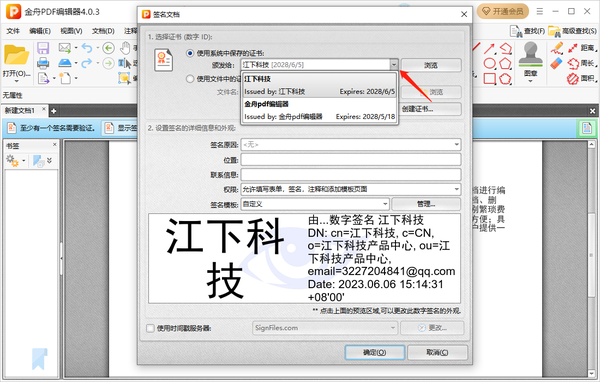Click the 联系信息 contact input field
The height and width of the screenshot is (382, 600).
coord(351,175)
